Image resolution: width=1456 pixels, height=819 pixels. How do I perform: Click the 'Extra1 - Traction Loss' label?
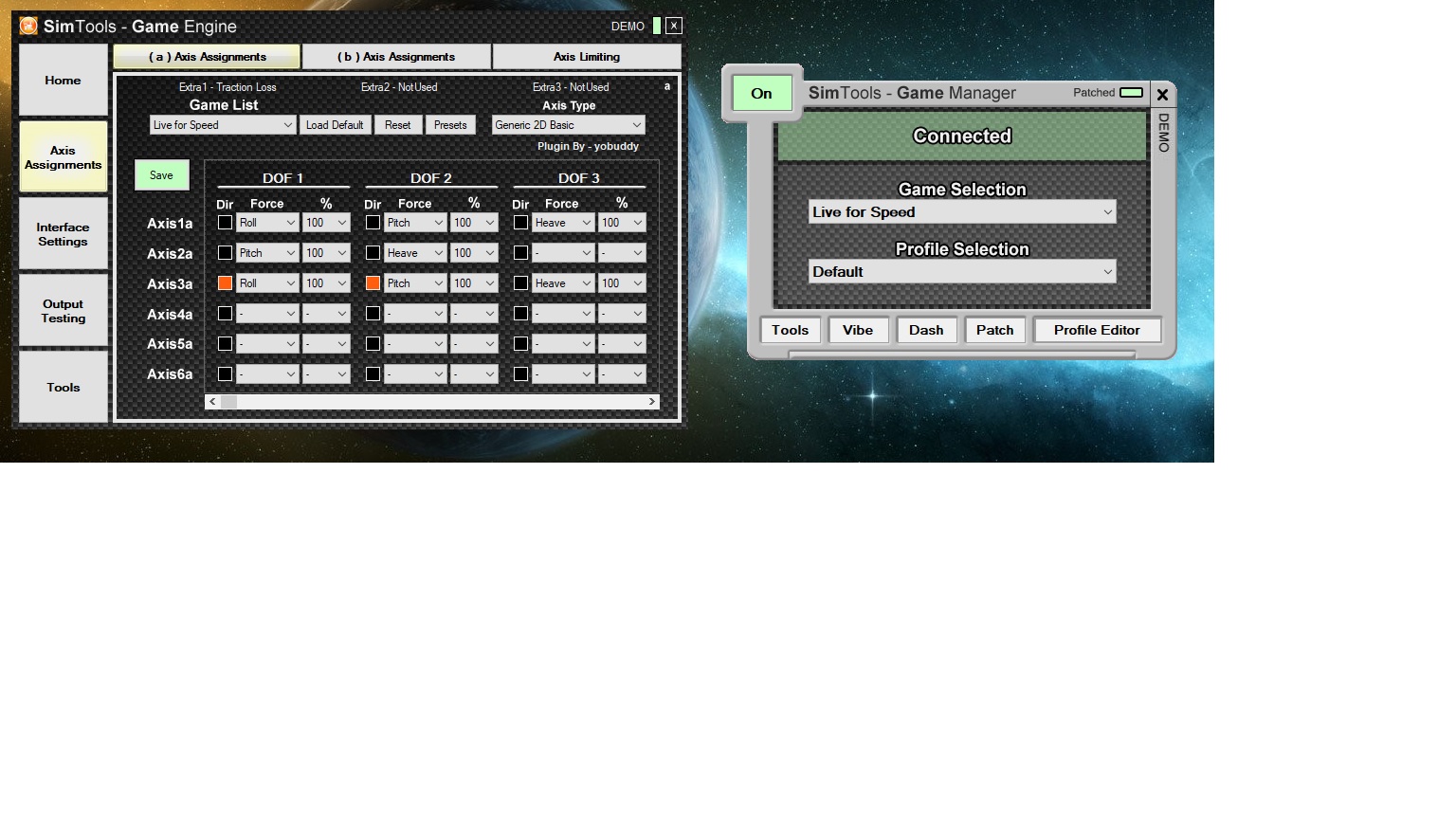(x=227, y=87)
